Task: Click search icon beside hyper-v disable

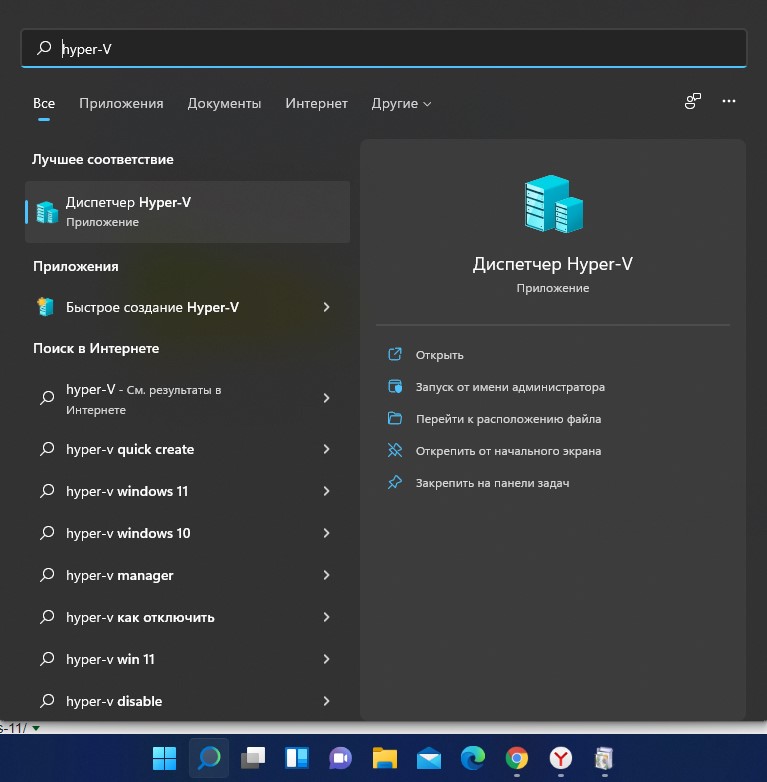Action: click(47, 701)
